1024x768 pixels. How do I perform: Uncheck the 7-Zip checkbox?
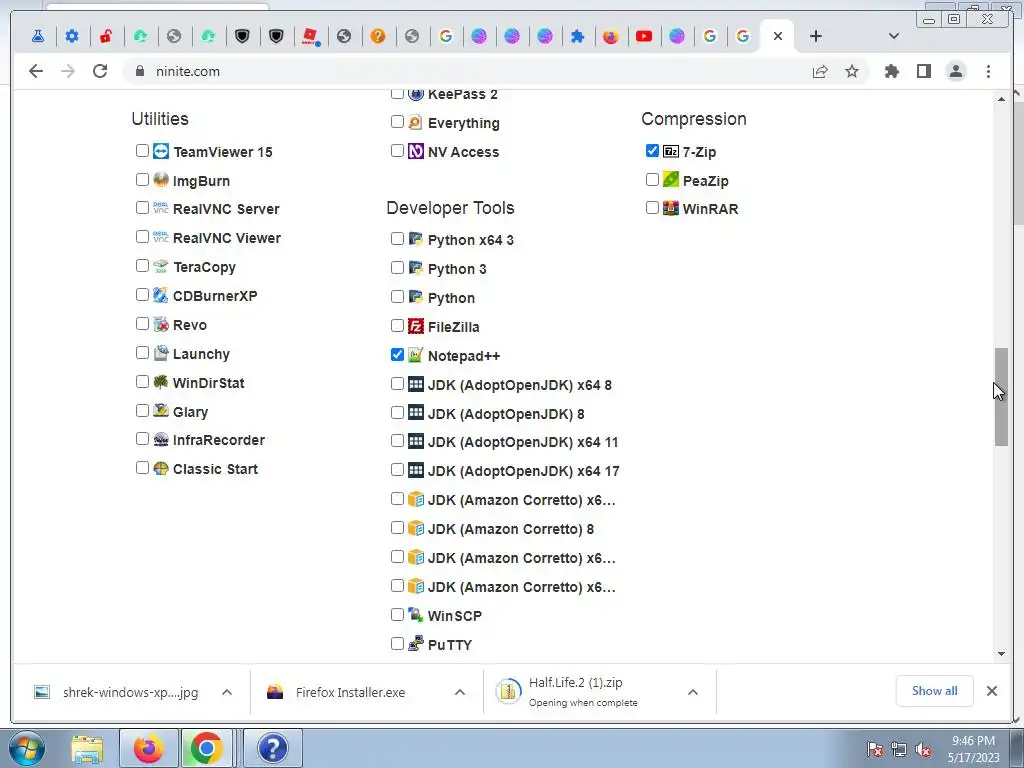[x=652, y=151]
